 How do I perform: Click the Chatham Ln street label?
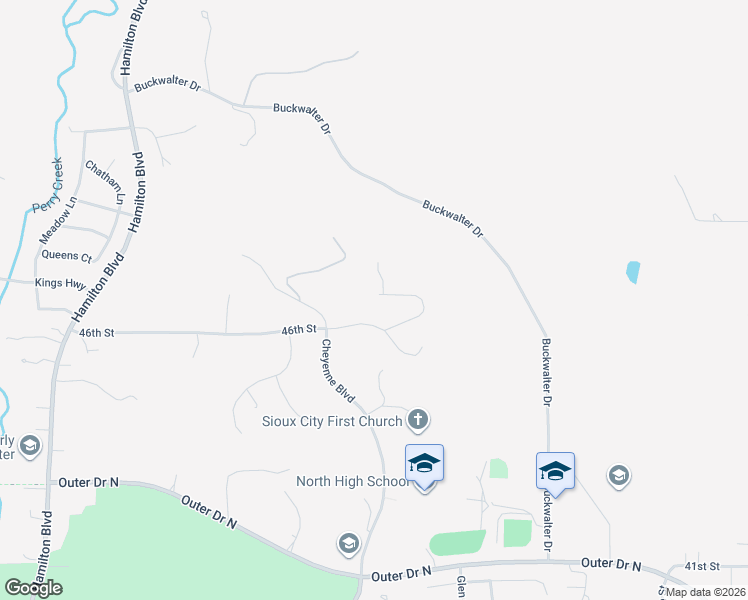[105, 182]
